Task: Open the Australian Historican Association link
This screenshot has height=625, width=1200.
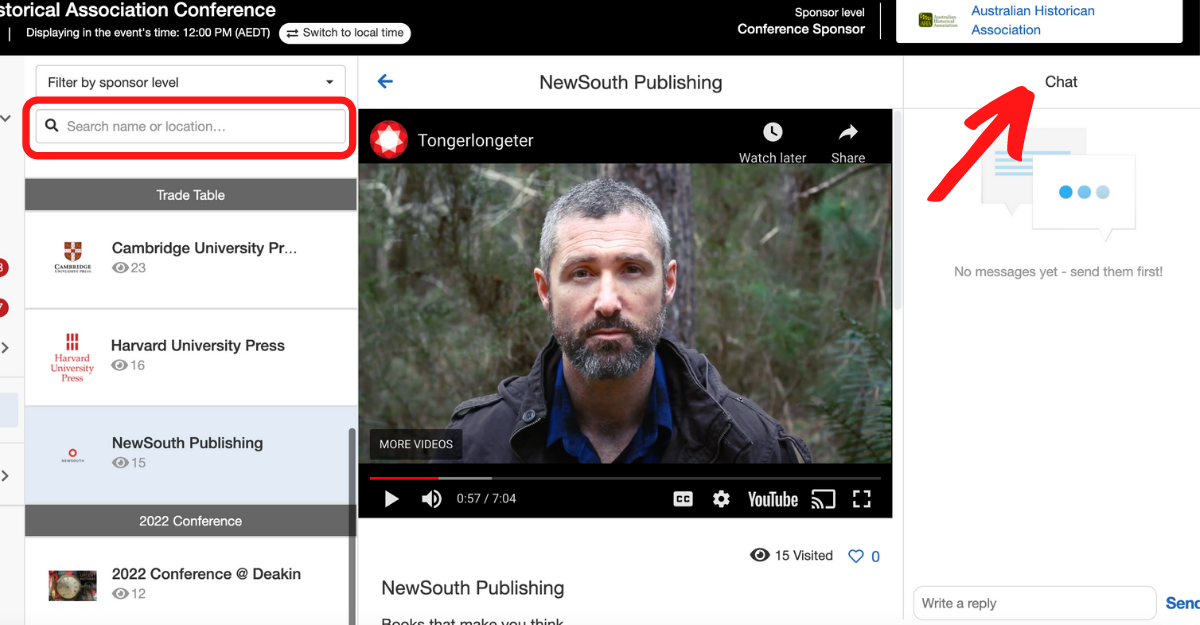Action: [x=1032, y=20]
